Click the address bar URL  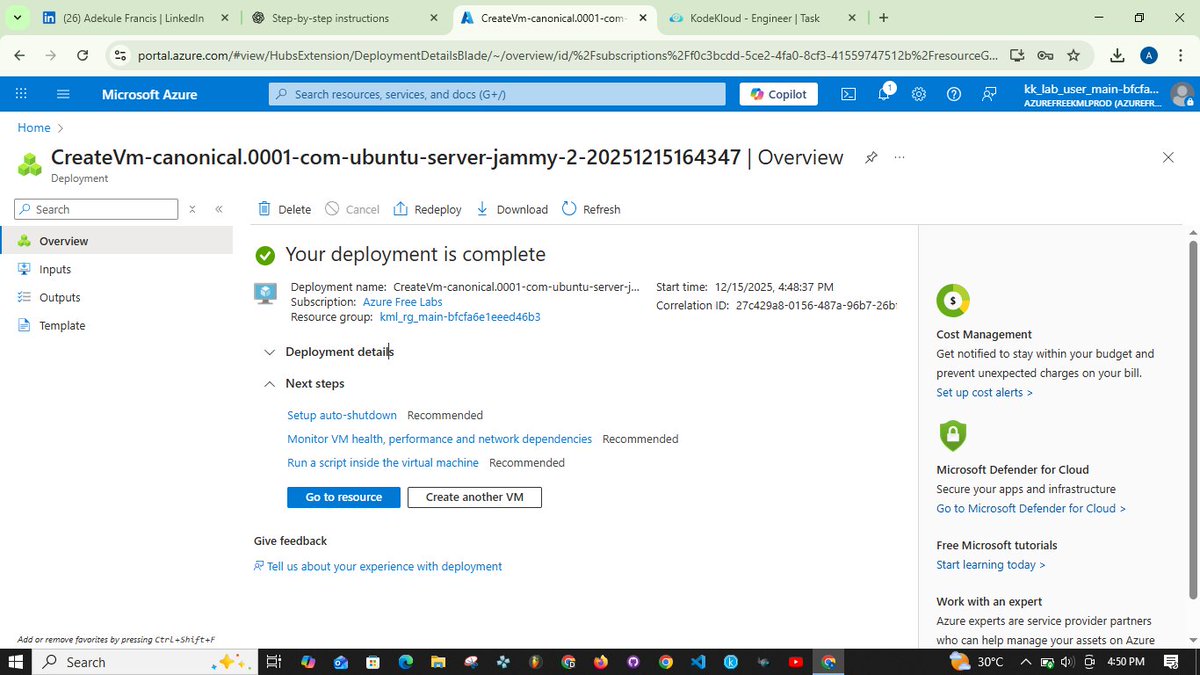567,56
